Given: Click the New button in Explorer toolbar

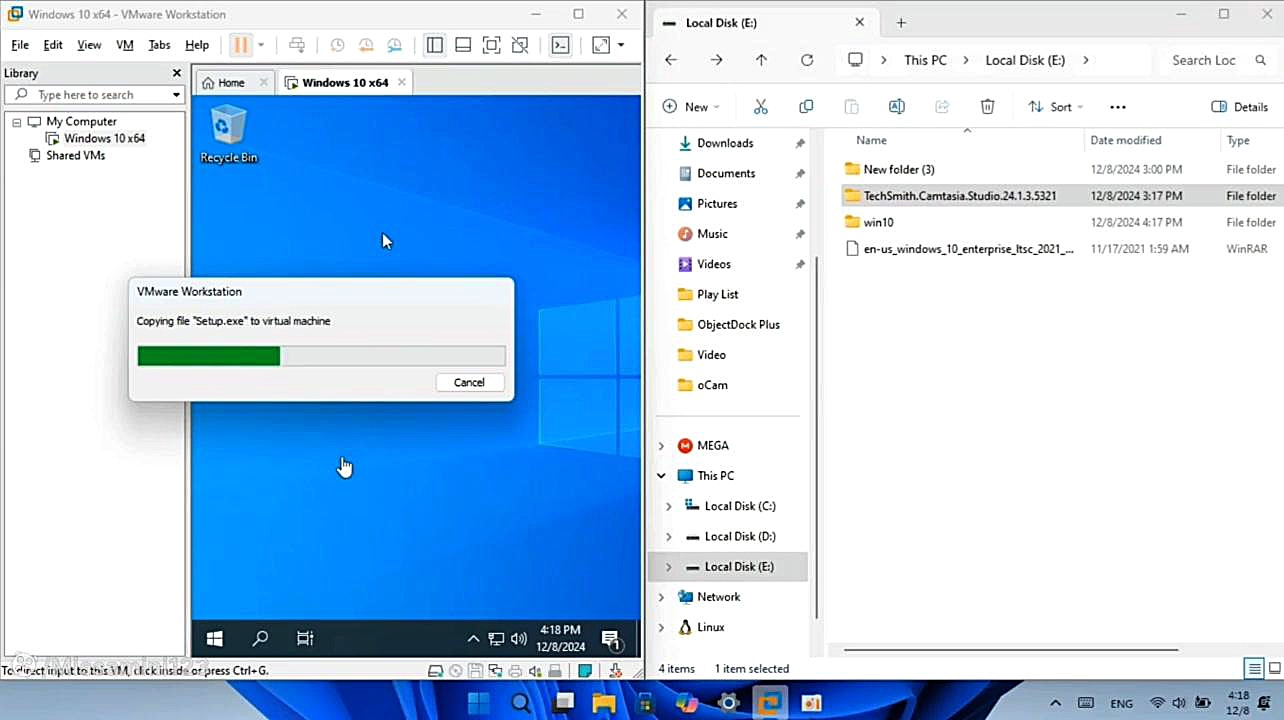Looking at the screenshot, I should pos(691,107).
